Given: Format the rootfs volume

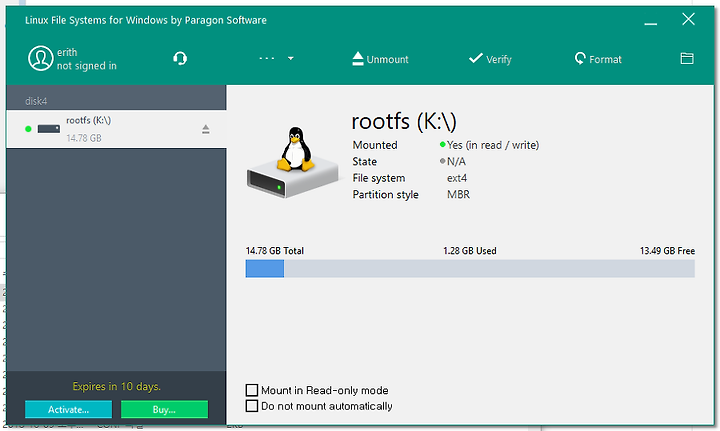Looking at the screenshot, I should (x=598, y=59).
